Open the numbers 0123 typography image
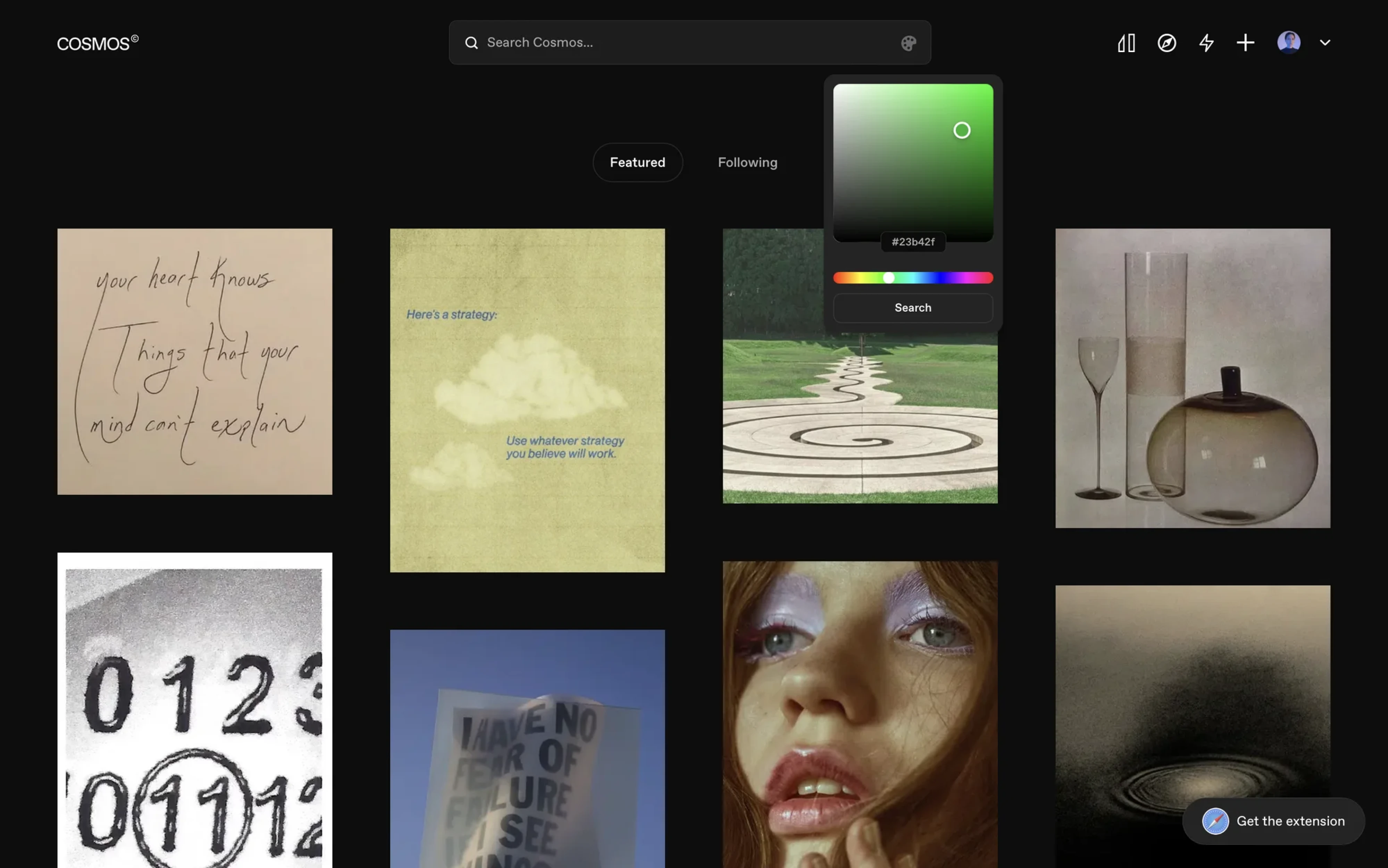Screen dimensions: 1388x868 195,710
